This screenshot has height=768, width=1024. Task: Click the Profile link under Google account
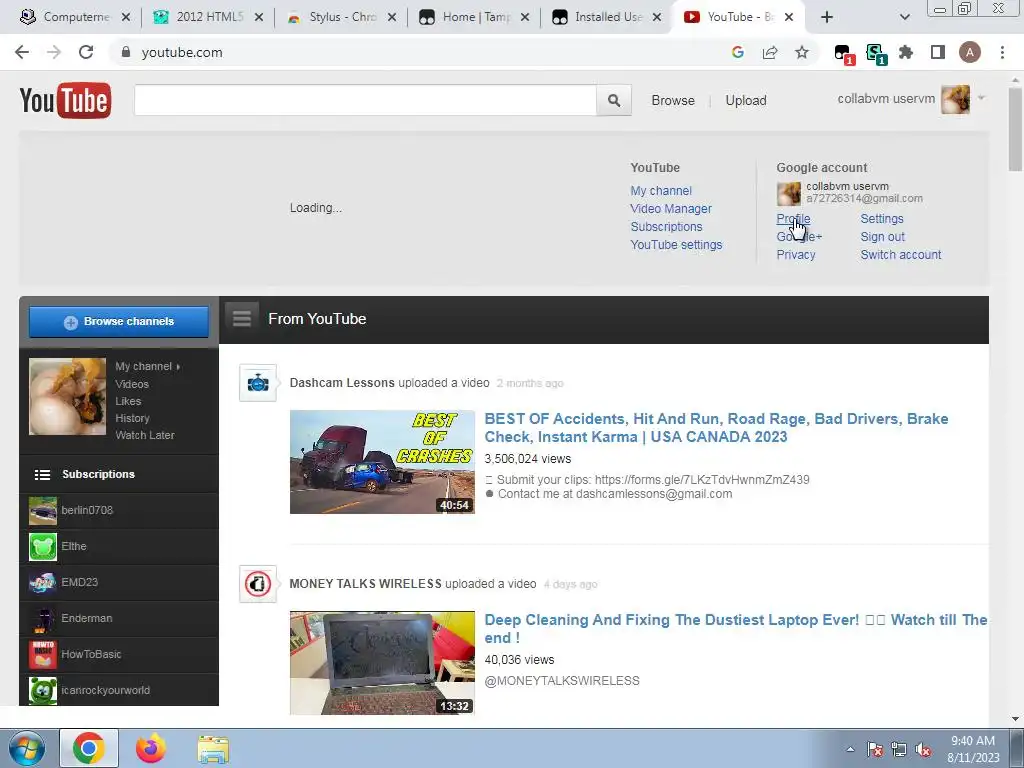pos(793,219)
